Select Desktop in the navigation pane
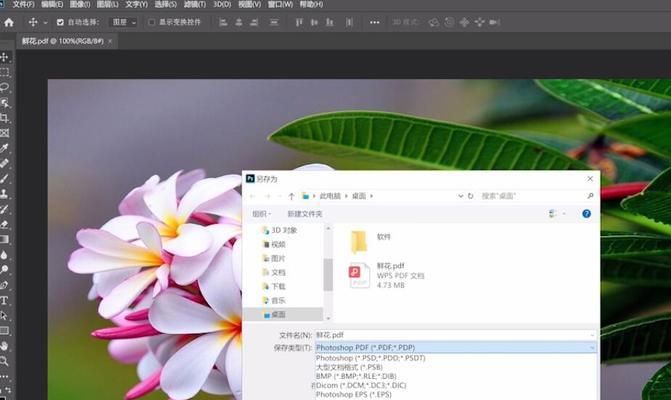 coord(279,314)
